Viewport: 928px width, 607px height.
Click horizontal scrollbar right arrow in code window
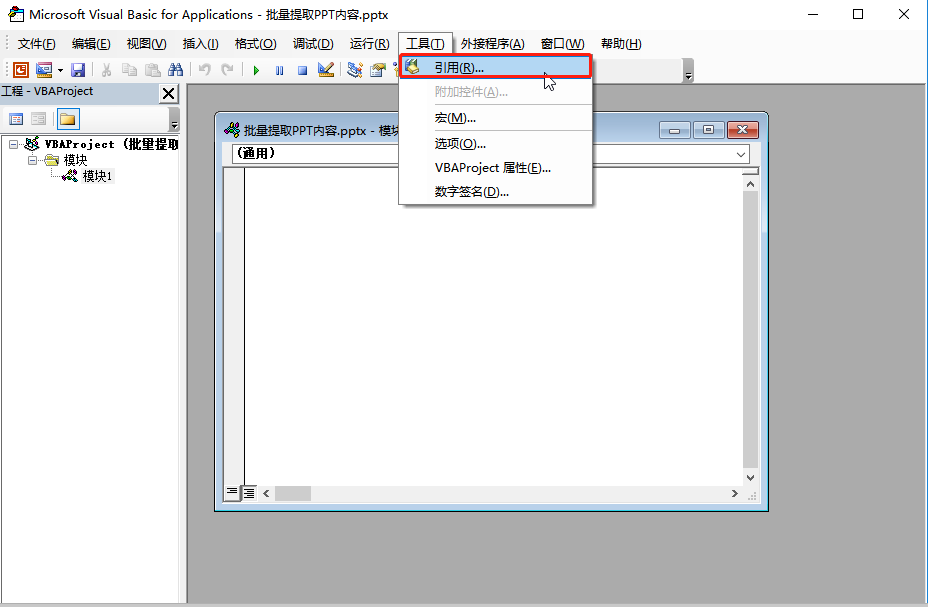coord(734,493)
